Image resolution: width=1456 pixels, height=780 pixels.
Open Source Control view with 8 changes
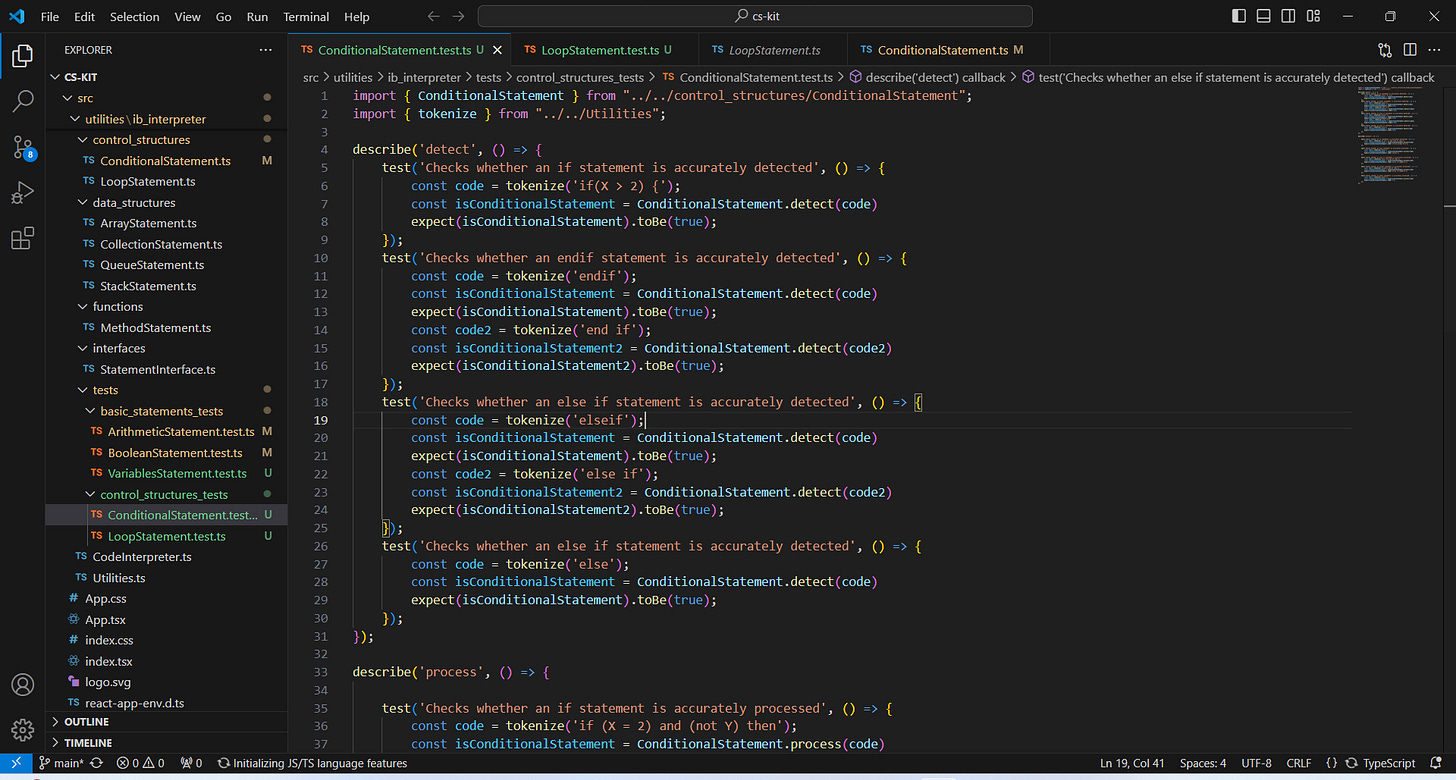click(22, 147)
